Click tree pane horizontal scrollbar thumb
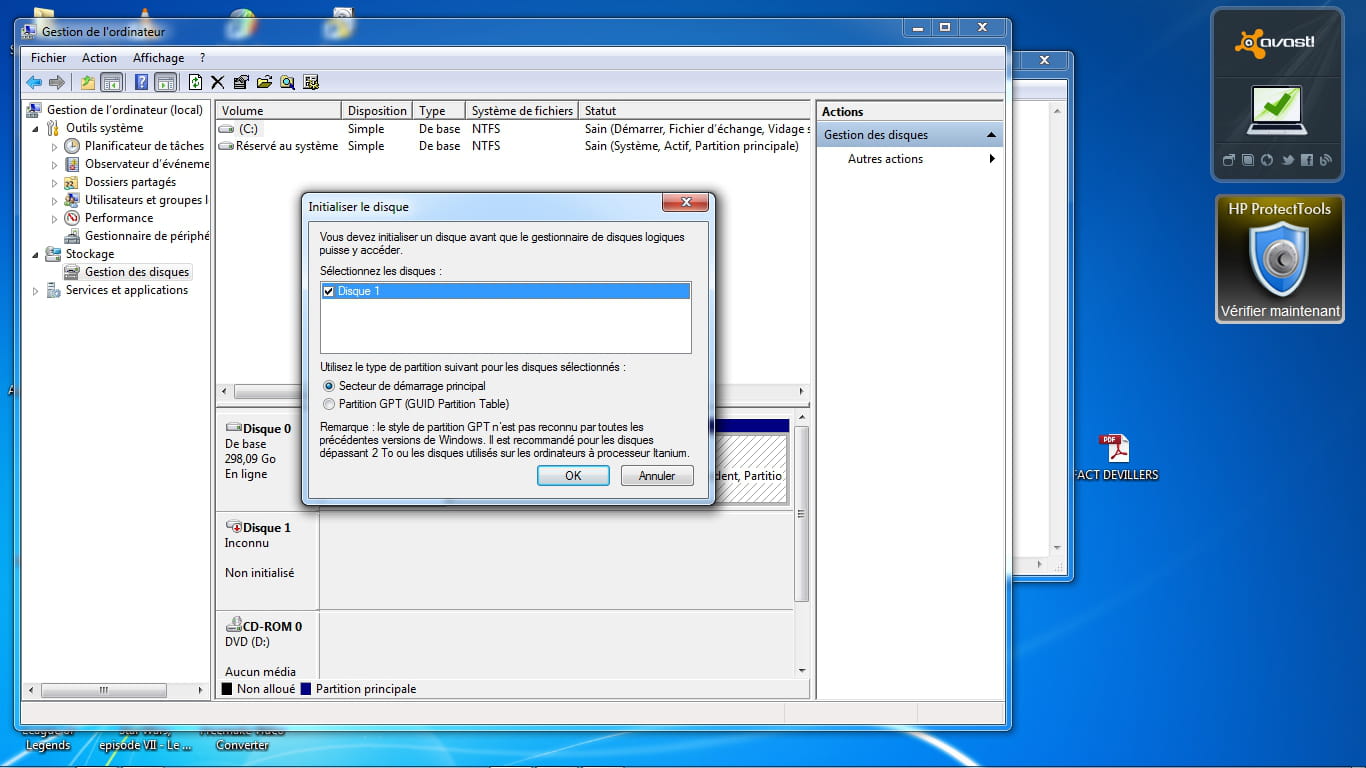 (104, 690)
